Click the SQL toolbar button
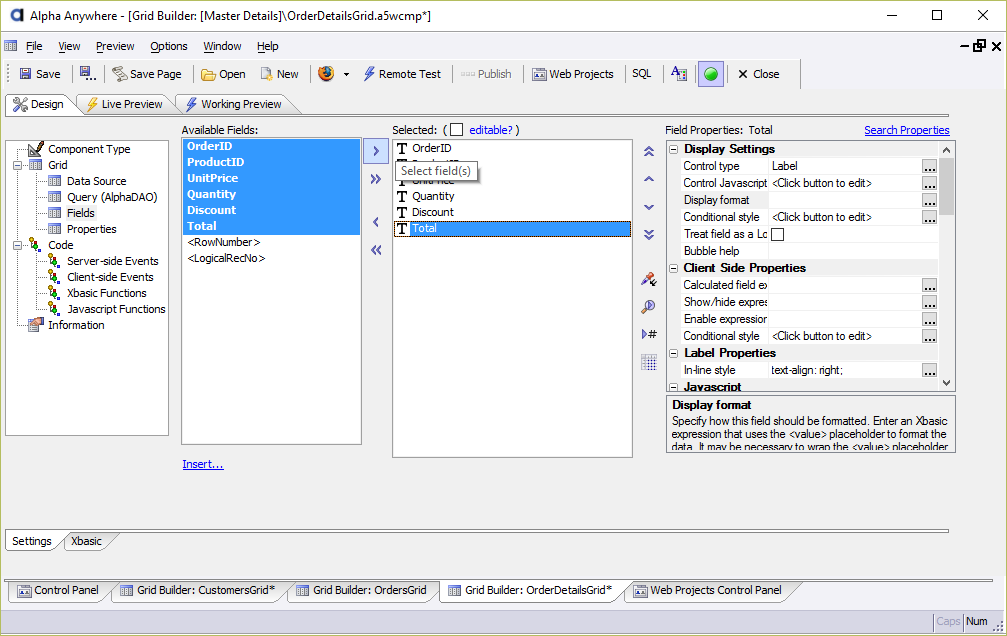The image size is (1007, 636). click(642, 74)
